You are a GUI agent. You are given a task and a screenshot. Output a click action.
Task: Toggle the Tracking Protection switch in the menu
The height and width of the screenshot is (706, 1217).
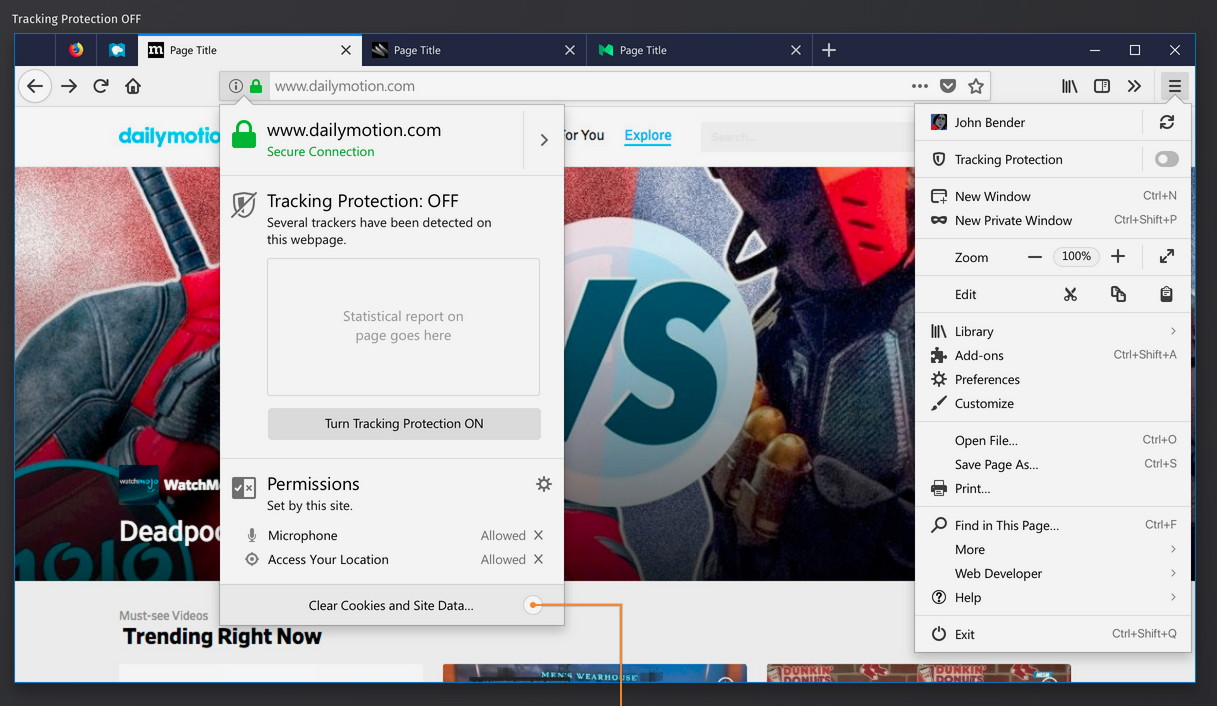1166,159
